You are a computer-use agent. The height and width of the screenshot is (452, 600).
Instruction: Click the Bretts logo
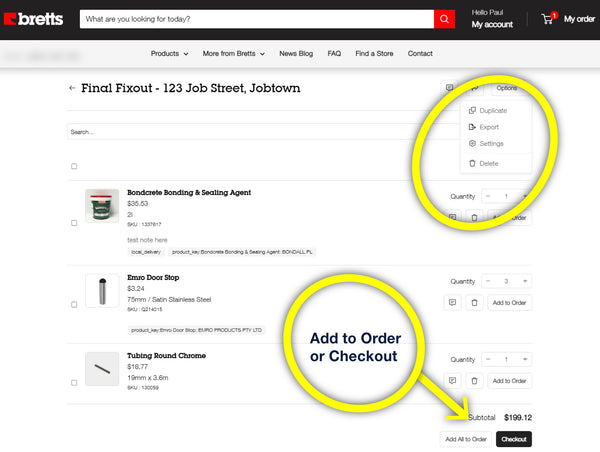[x=33, y=19]
